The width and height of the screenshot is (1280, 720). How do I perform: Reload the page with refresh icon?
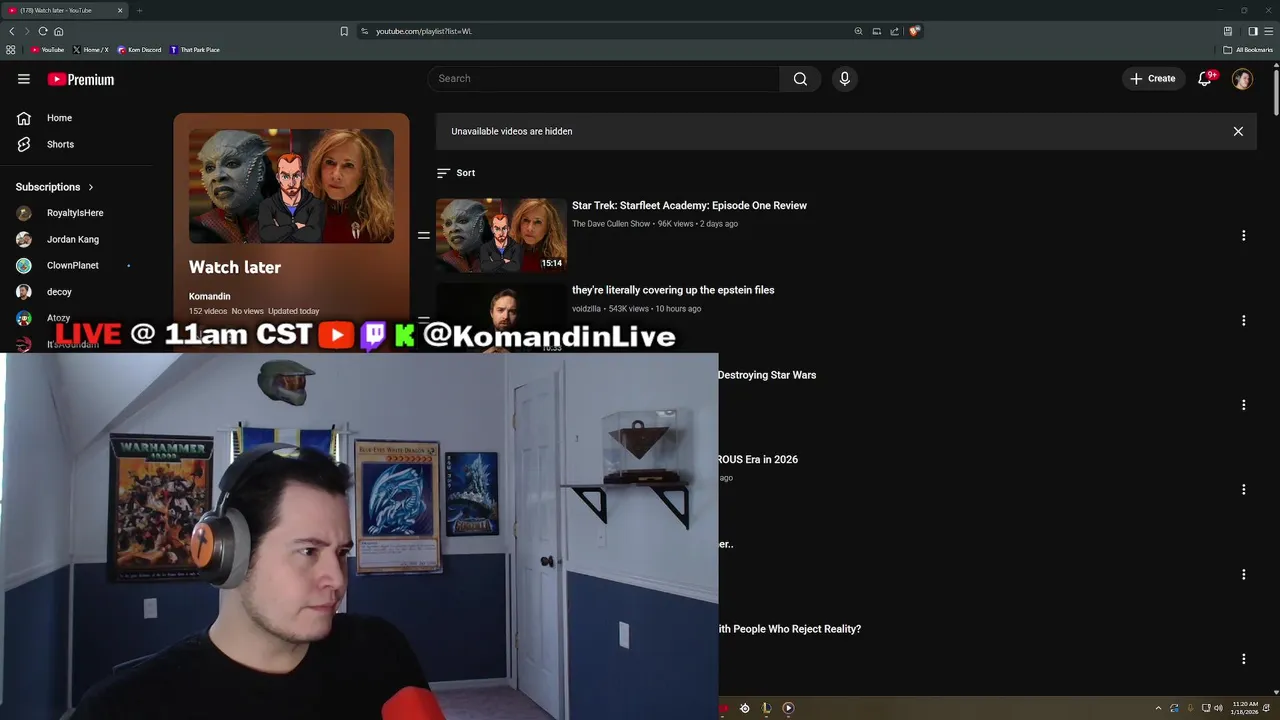point(43,31)
